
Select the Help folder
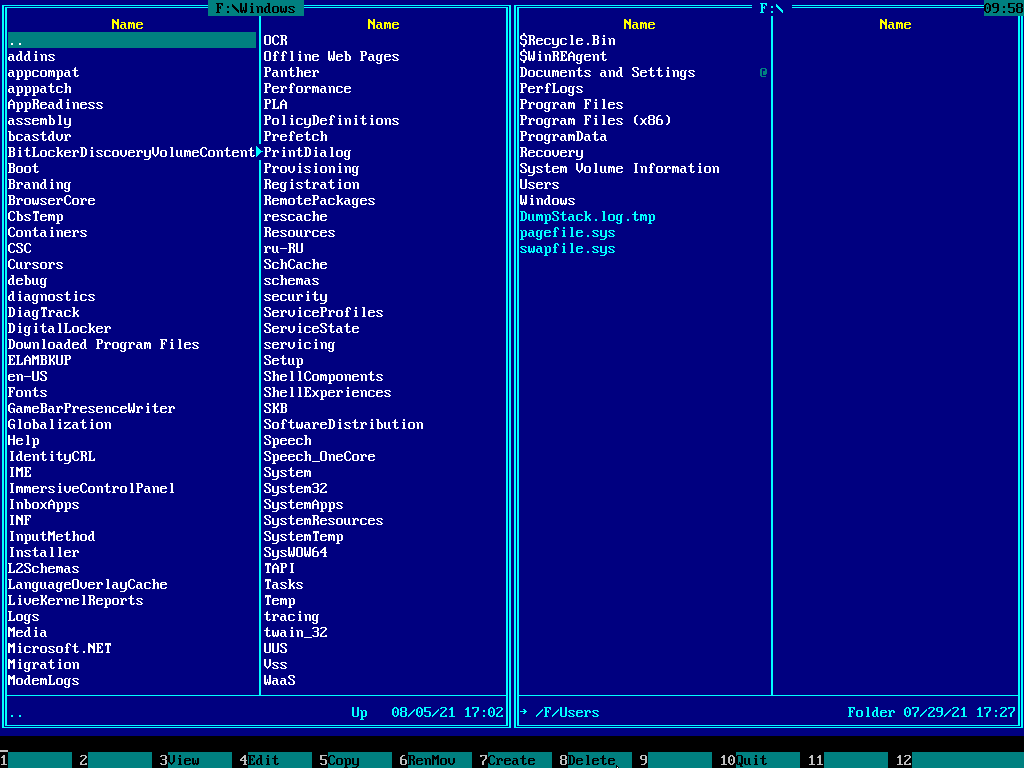click(x=24, y=441)
